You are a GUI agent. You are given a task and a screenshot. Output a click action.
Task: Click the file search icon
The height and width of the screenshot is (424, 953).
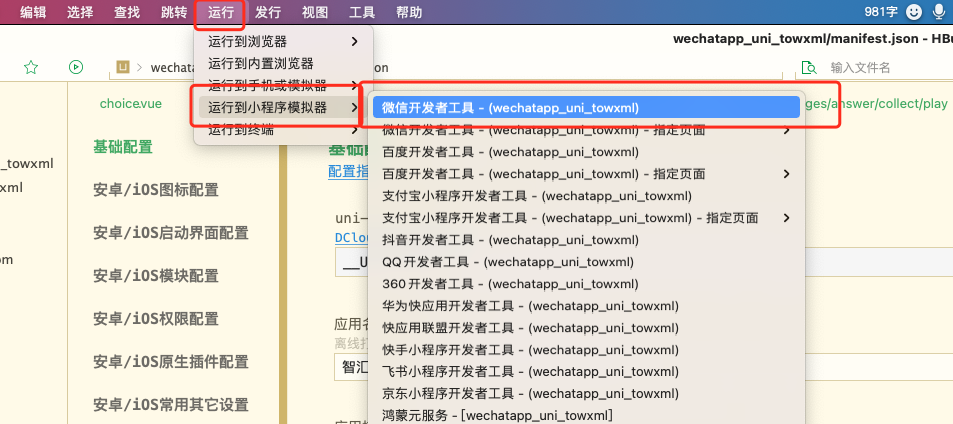point(809,67)
